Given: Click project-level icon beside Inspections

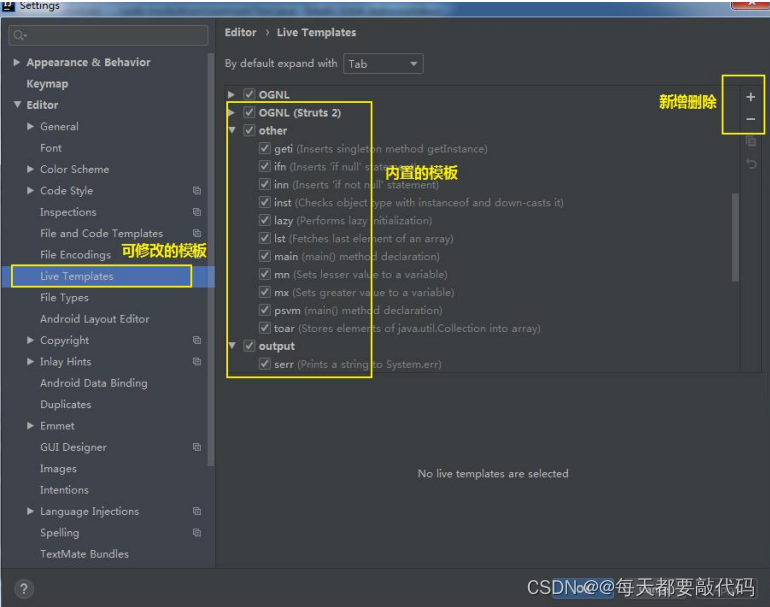Looking at the screenshot, I should click(197, 212).
